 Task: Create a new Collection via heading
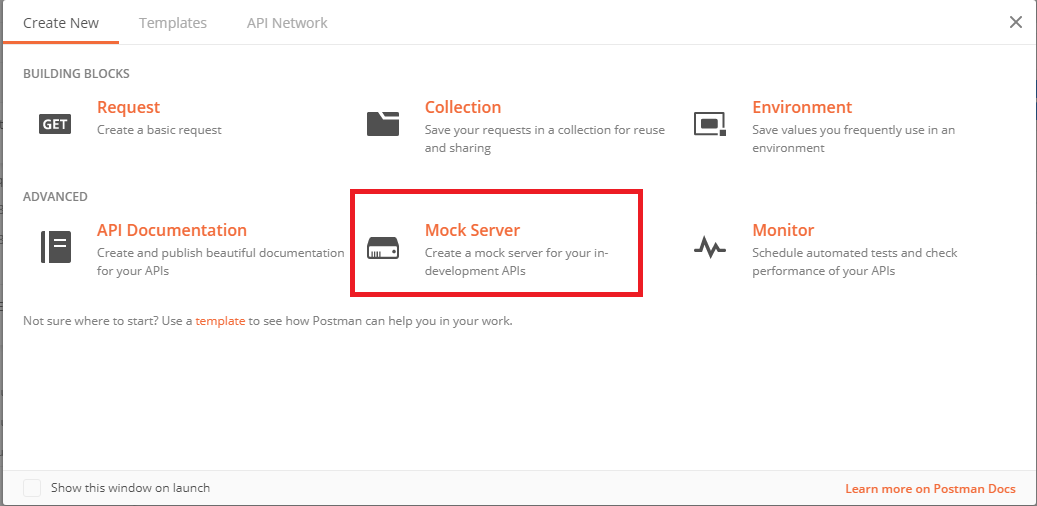click(x=463, y=107)
